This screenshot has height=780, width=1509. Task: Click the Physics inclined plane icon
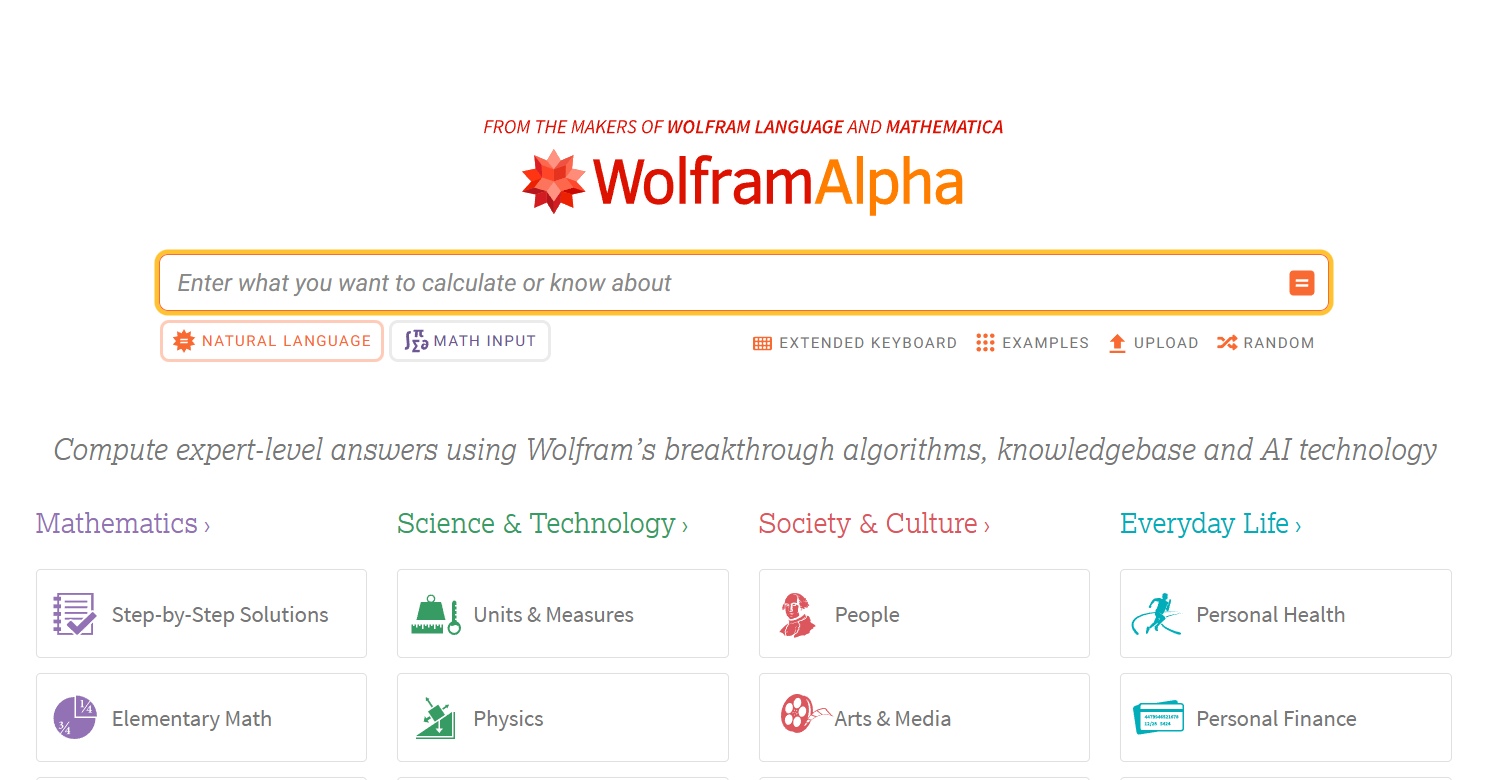click(436, 718)
